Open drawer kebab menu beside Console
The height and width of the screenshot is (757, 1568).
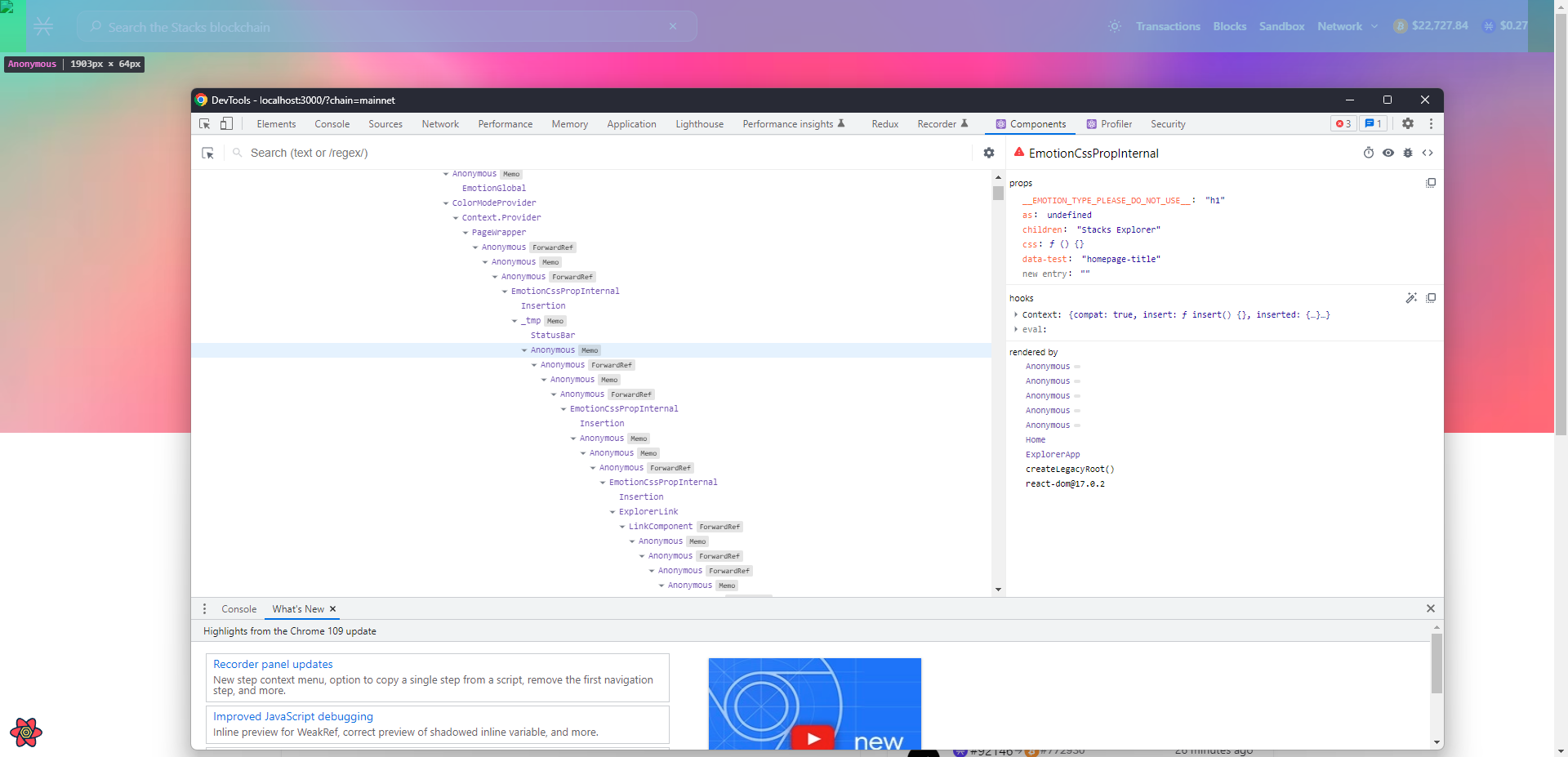click(x=205, y=609)
